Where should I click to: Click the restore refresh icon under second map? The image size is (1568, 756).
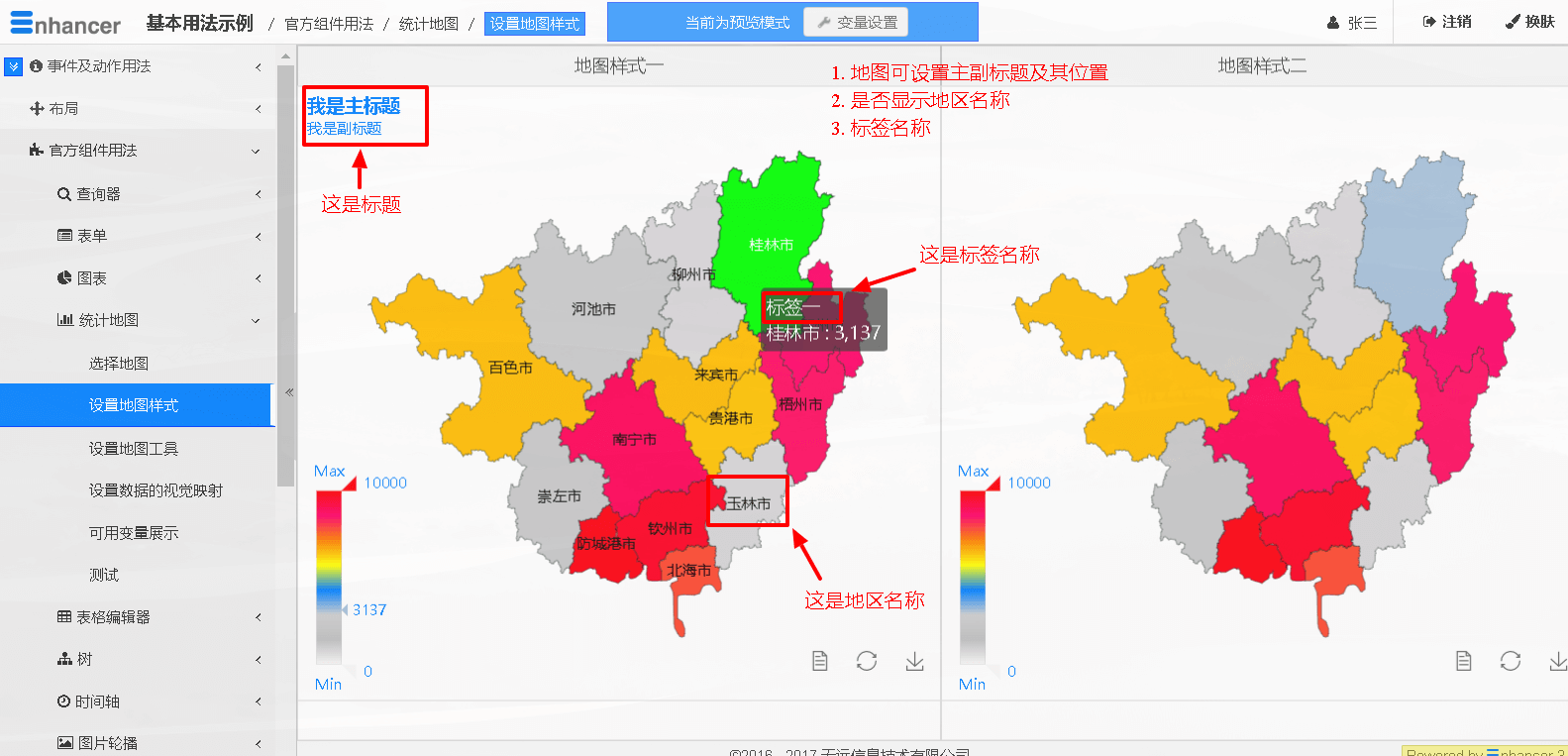[1511, 661]
